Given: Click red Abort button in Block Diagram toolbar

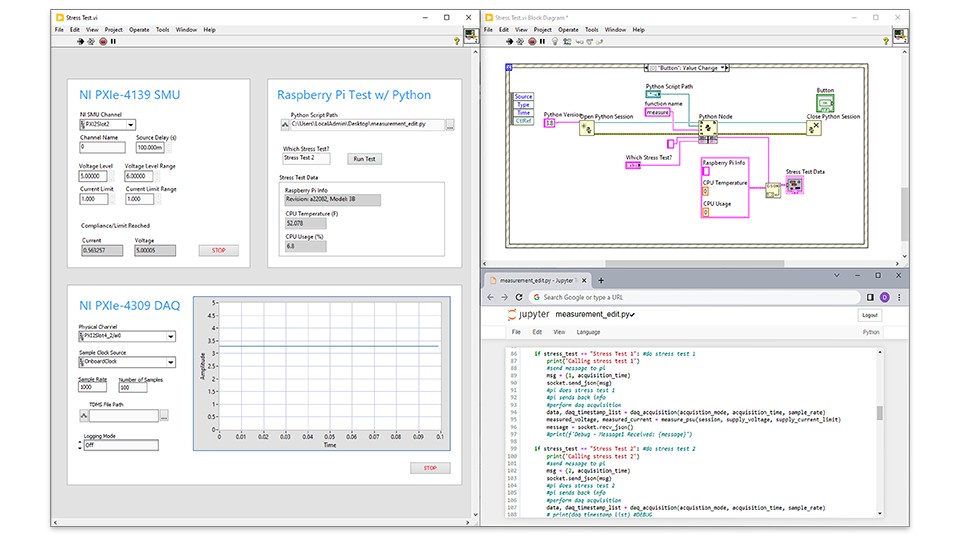Looking at the screenshot, I should point(532,42).
